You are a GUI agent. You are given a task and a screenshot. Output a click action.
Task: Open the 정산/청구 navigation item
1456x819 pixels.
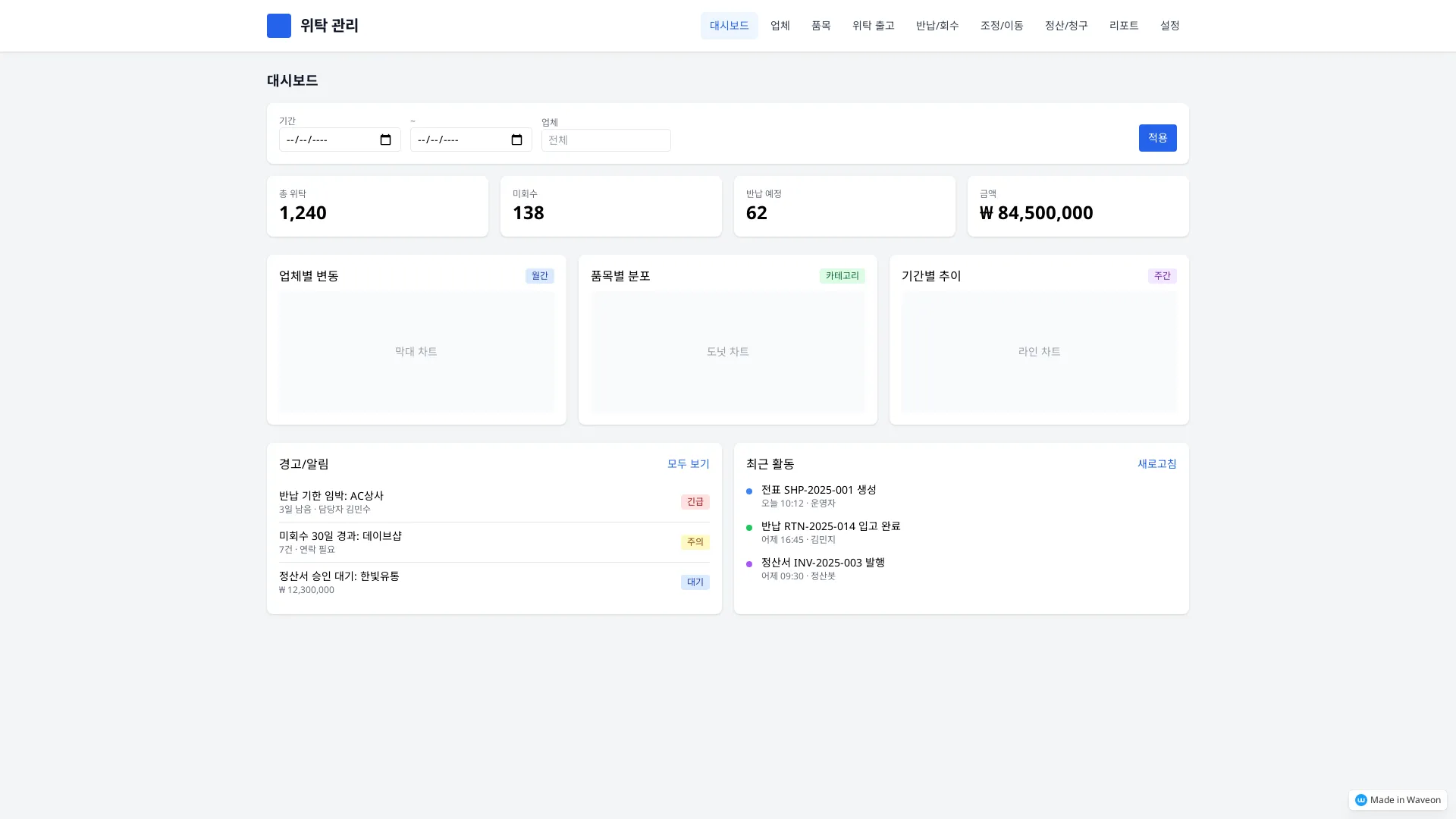[1065, 26]
